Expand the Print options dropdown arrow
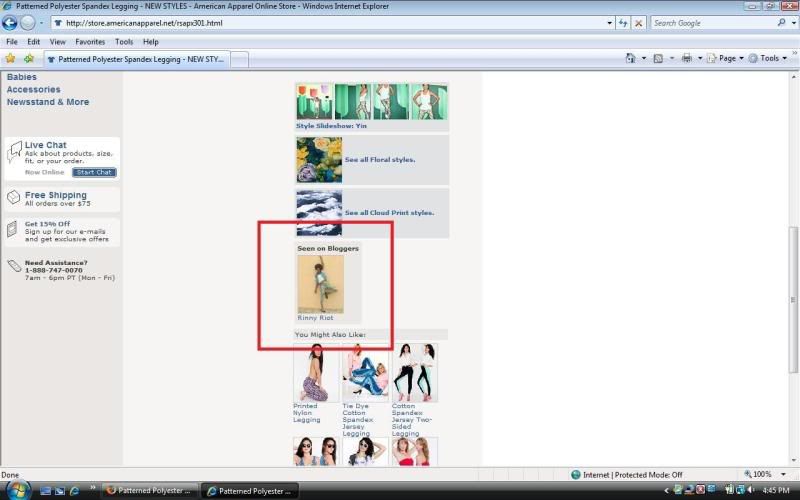 (x=699, y=58)
